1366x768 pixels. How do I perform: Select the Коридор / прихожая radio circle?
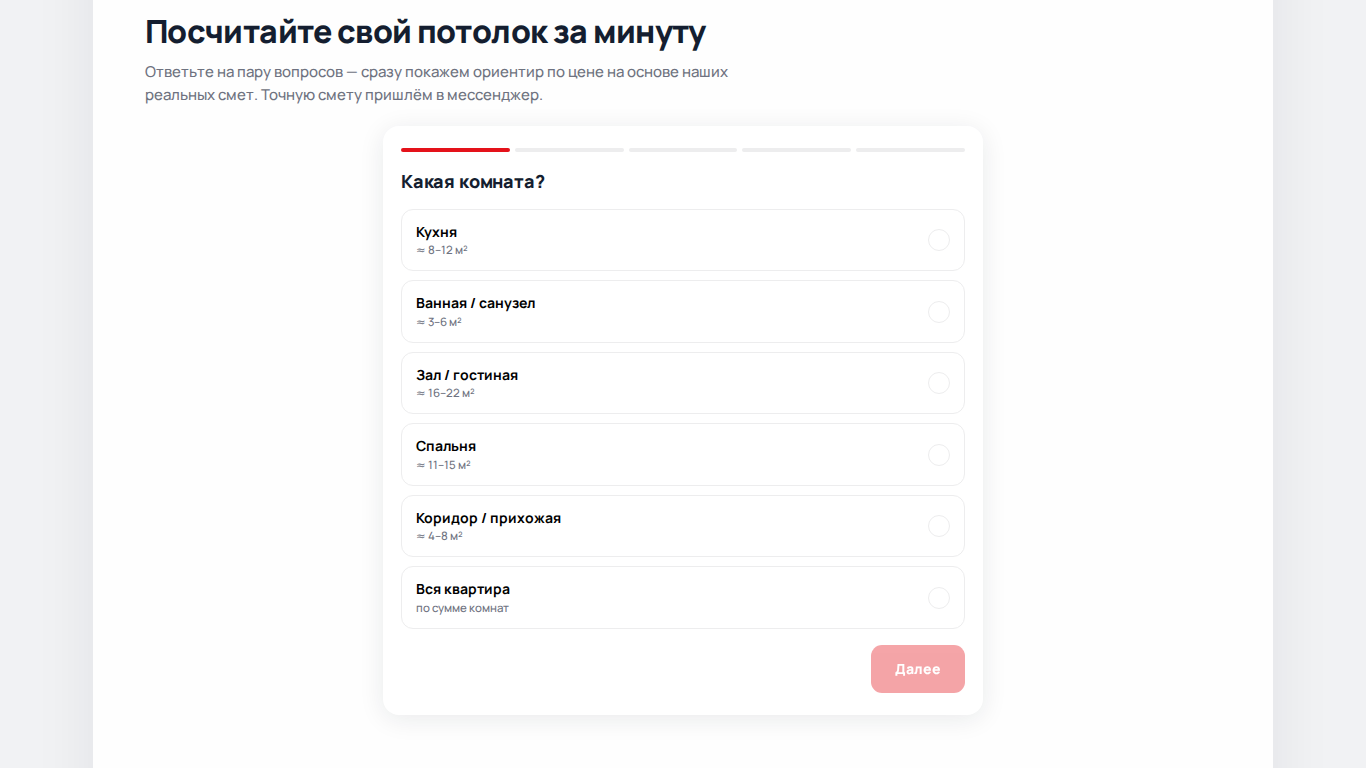pyautogui.click(x=938, y=526)
